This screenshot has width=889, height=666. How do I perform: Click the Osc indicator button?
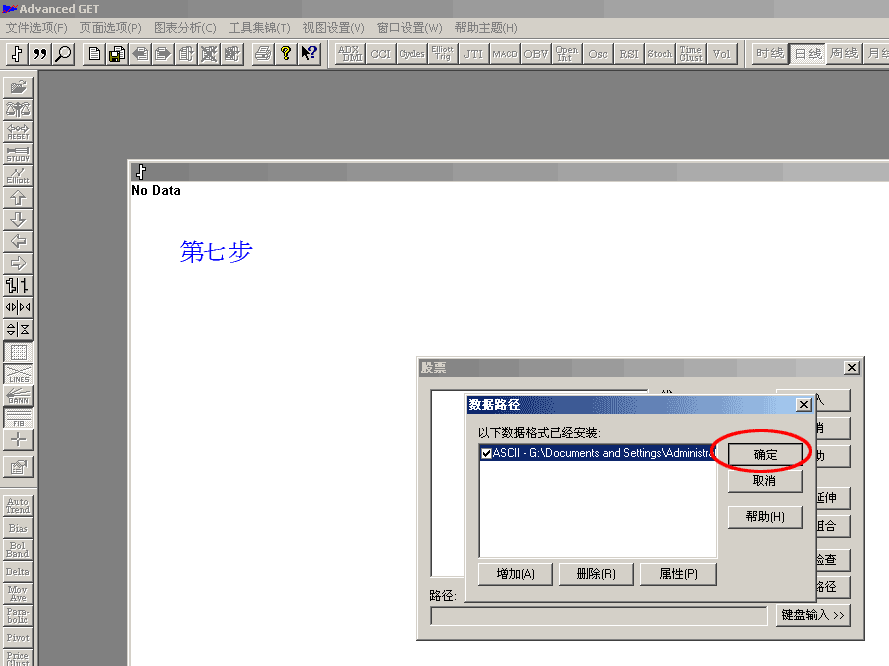coord(598,54)
